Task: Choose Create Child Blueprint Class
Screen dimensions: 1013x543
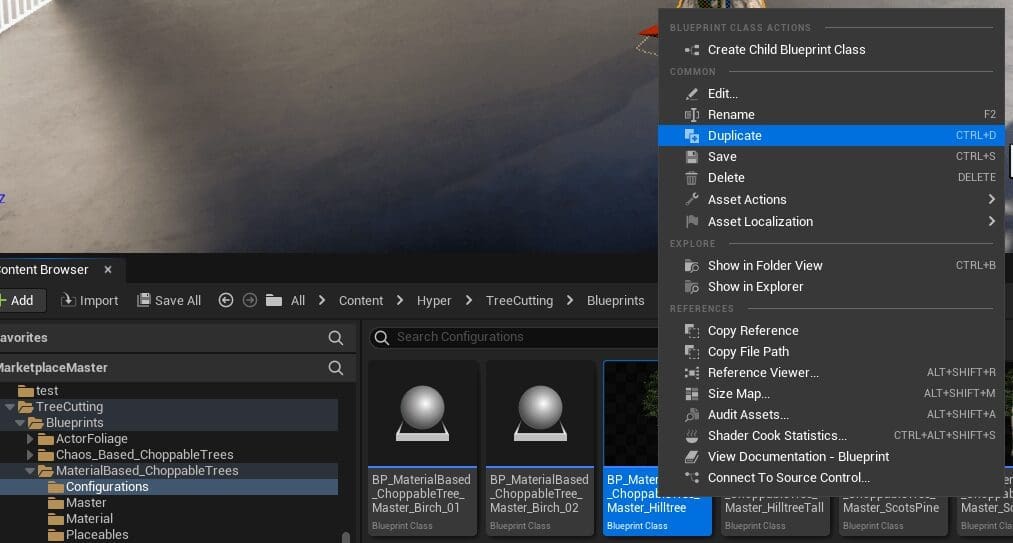Action: [x=786, y=50]
